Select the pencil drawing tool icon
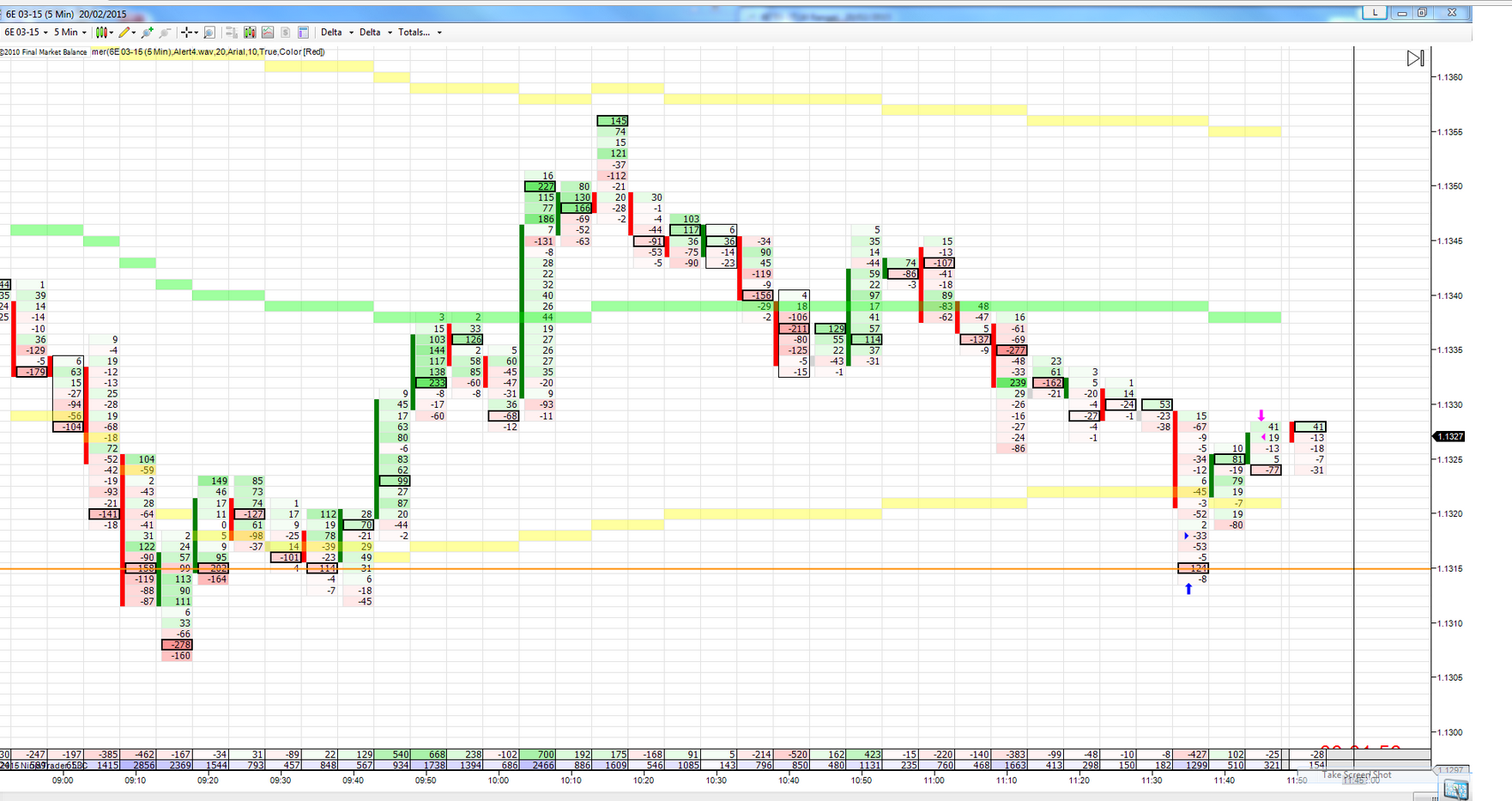The width and height of the screenshot is (1512, 801). point(124,33)
